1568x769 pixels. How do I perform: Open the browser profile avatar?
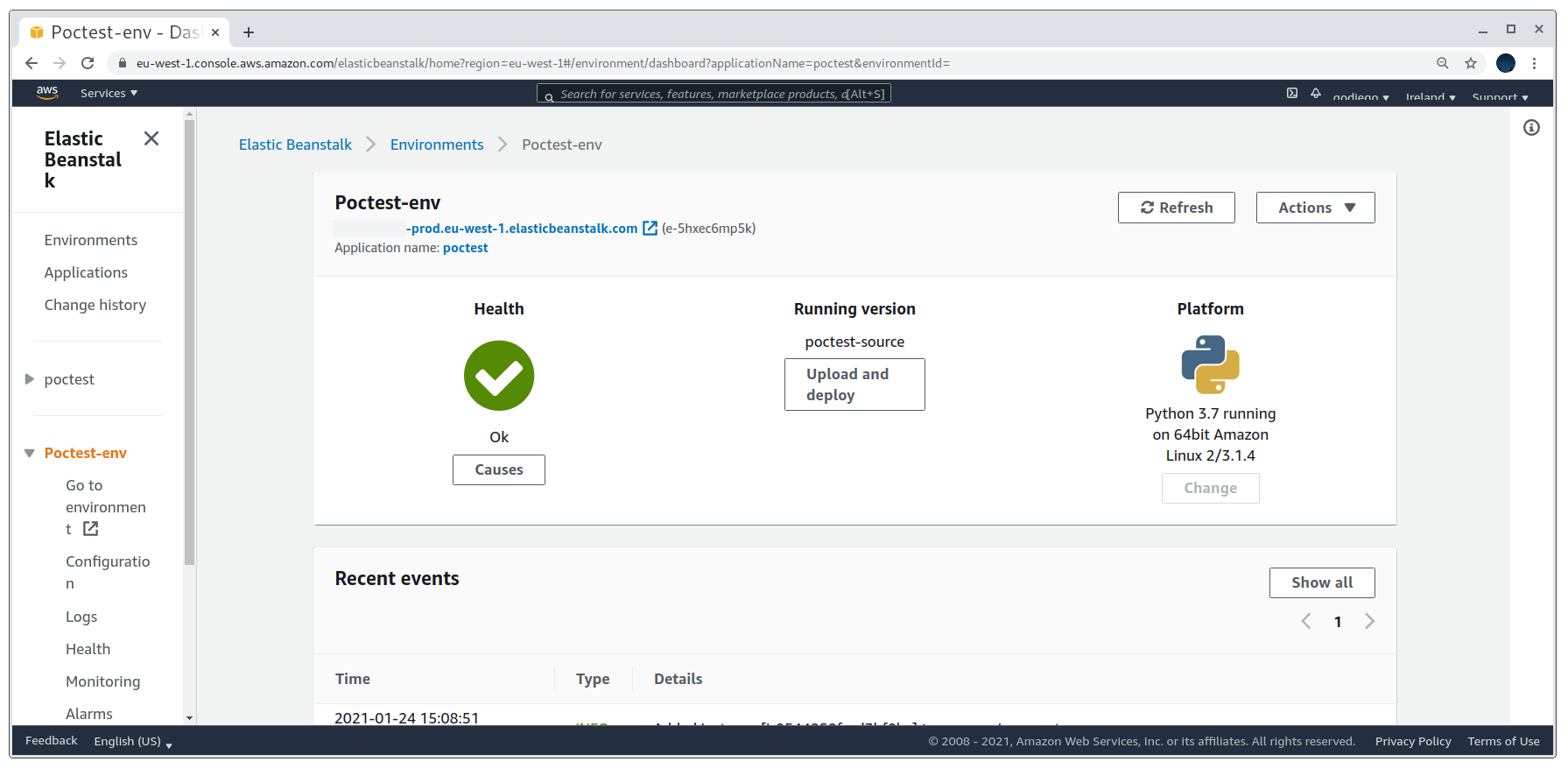[1506, 63]
